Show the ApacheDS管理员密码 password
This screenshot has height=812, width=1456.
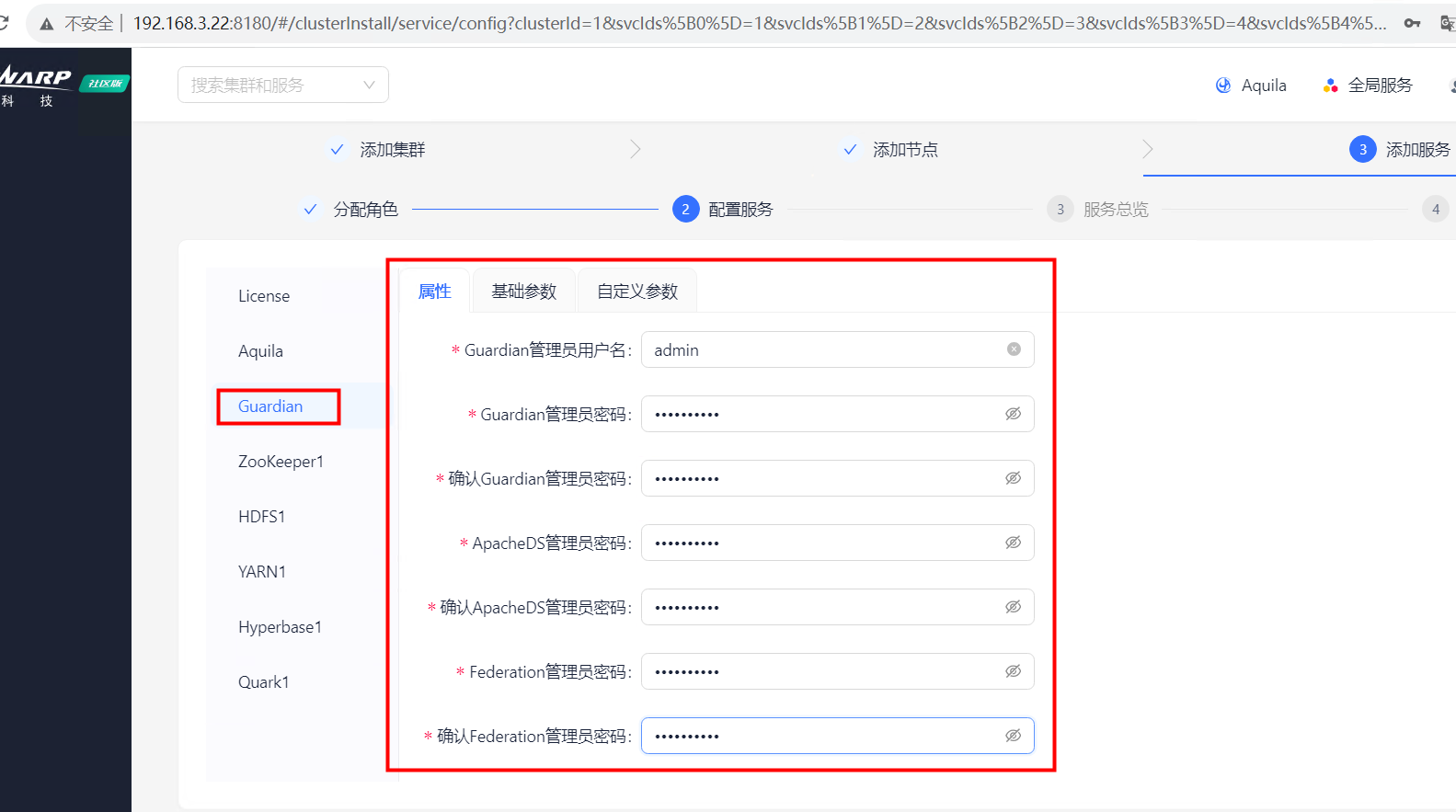coord(1014,543)
